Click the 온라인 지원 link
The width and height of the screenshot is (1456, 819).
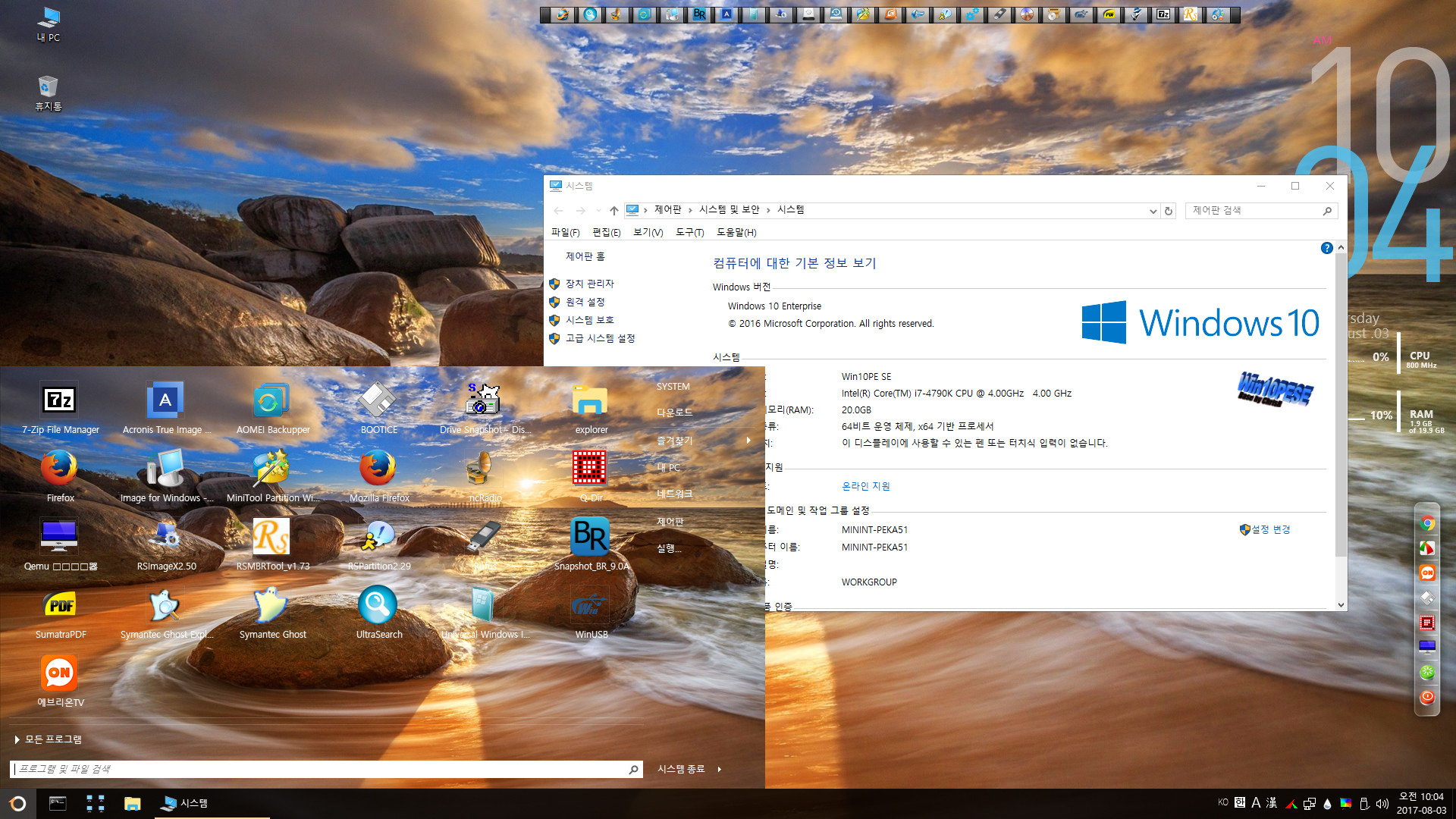[865, 486]
